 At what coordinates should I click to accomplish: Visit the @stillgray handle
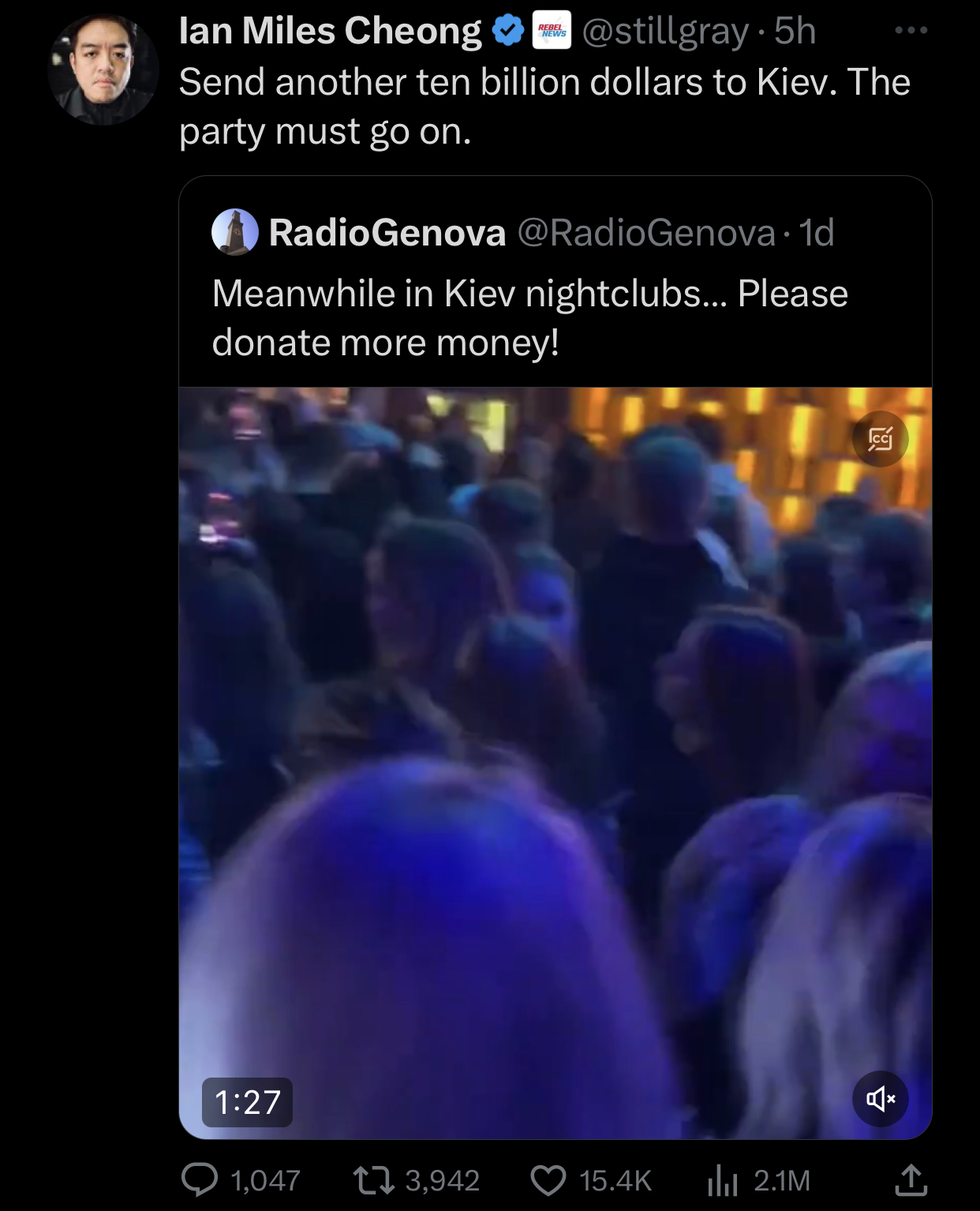click(x=665, y=32)
